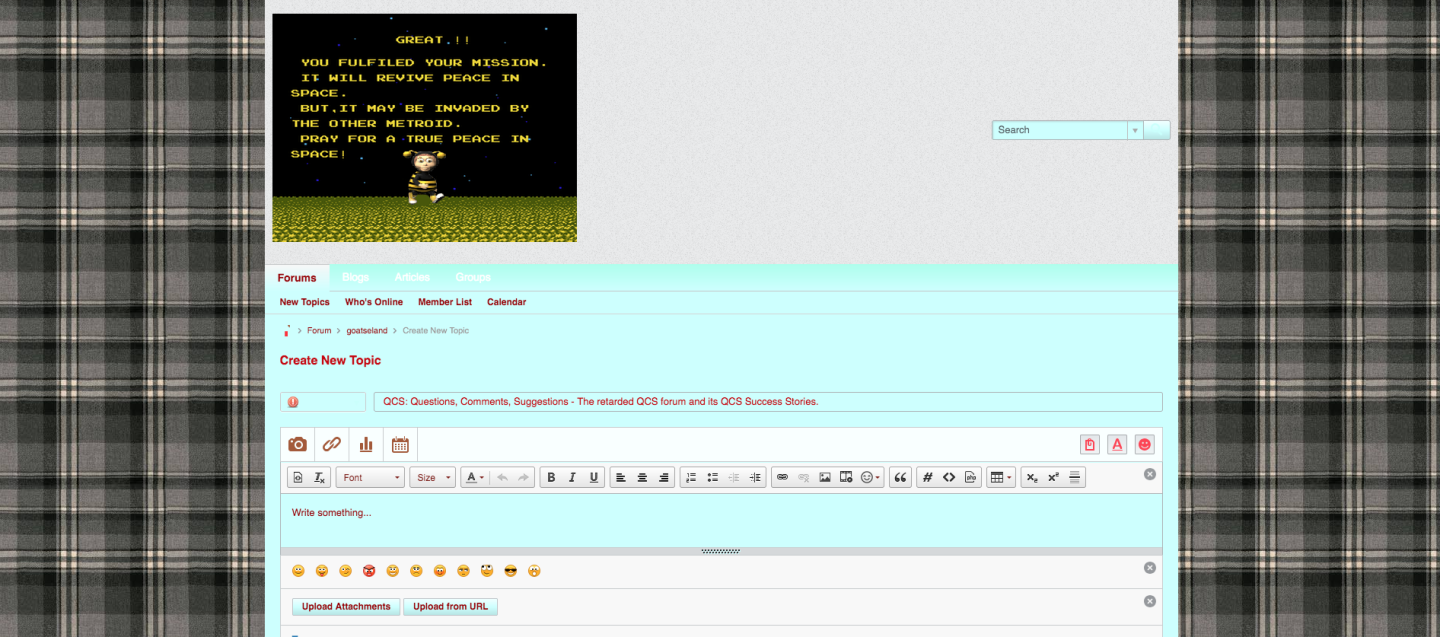Screen dimensions: 1440x637
Task: Align text right
Action: [x=663, y=478]
